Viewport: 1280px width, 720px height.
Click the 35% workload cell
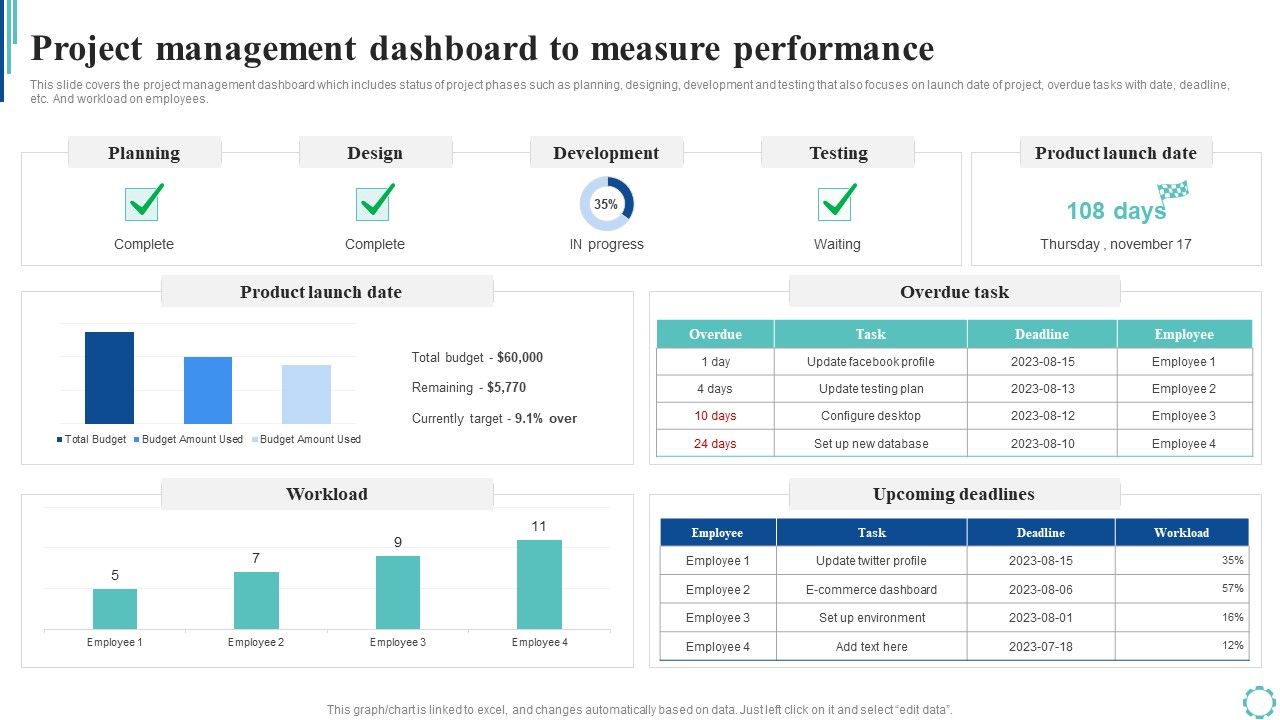click(x=1182, y=561)
